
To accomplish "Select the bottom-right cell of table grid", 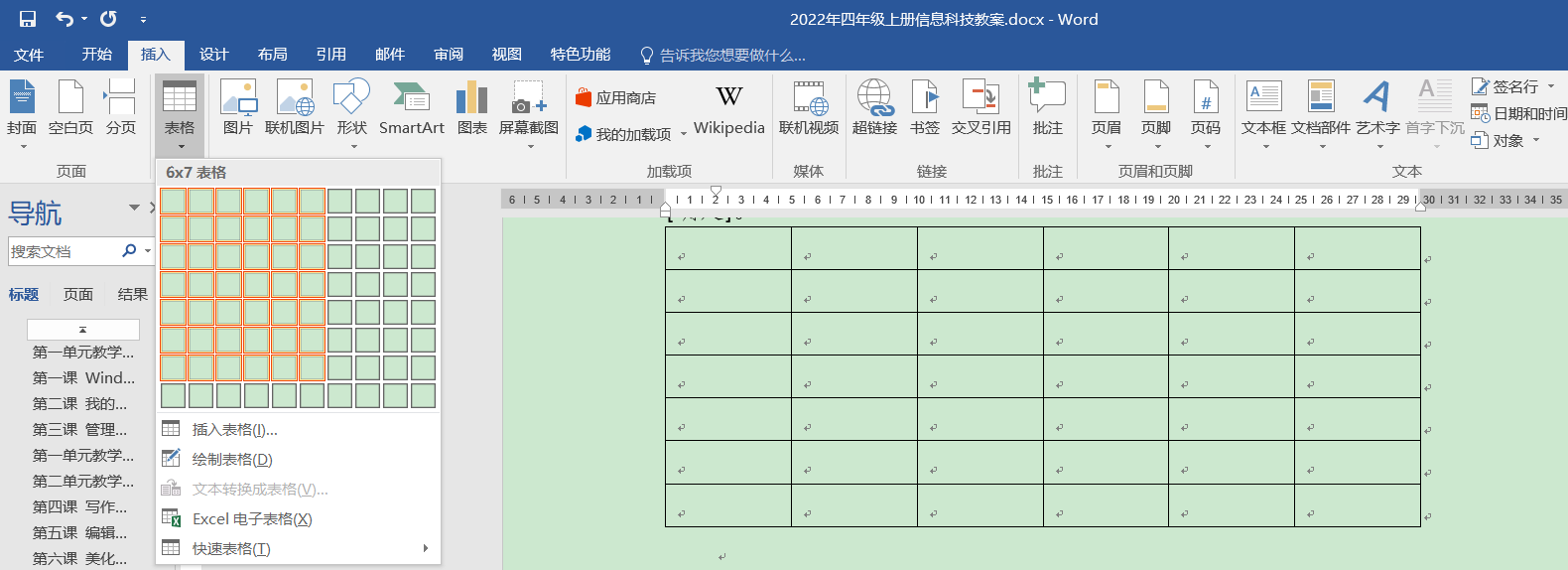I will 424,395.
